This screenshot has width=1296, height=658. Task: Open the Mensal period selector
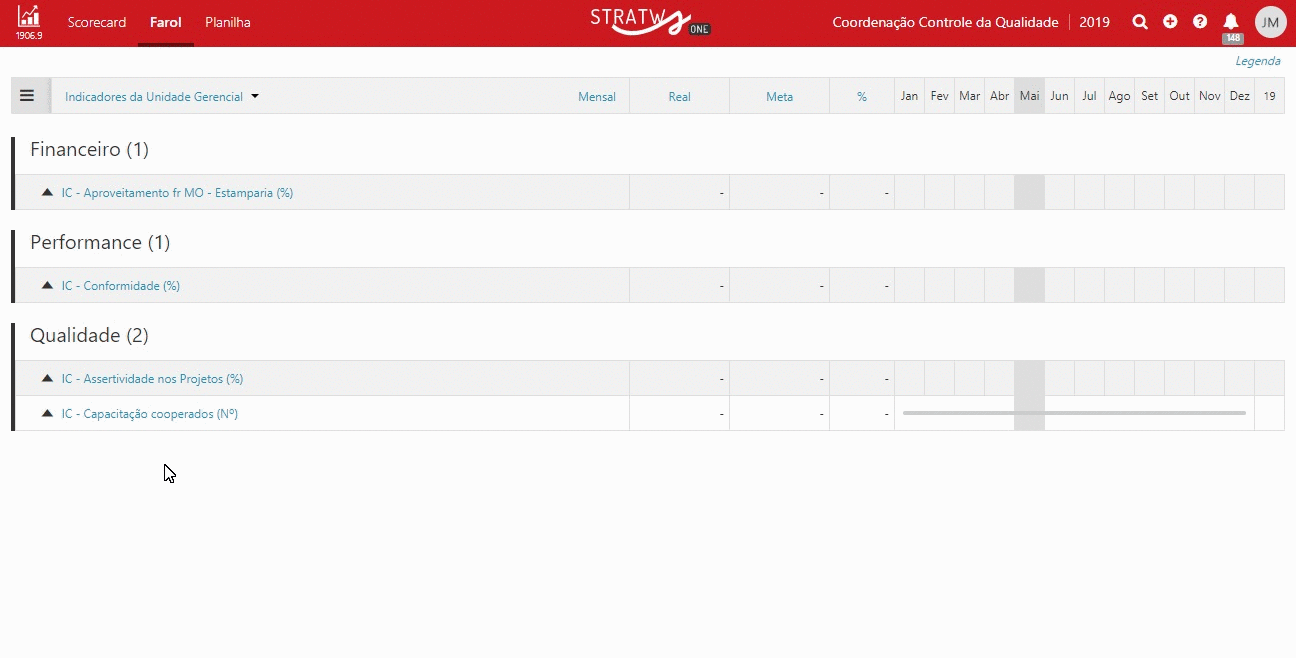tap(597, 97)
